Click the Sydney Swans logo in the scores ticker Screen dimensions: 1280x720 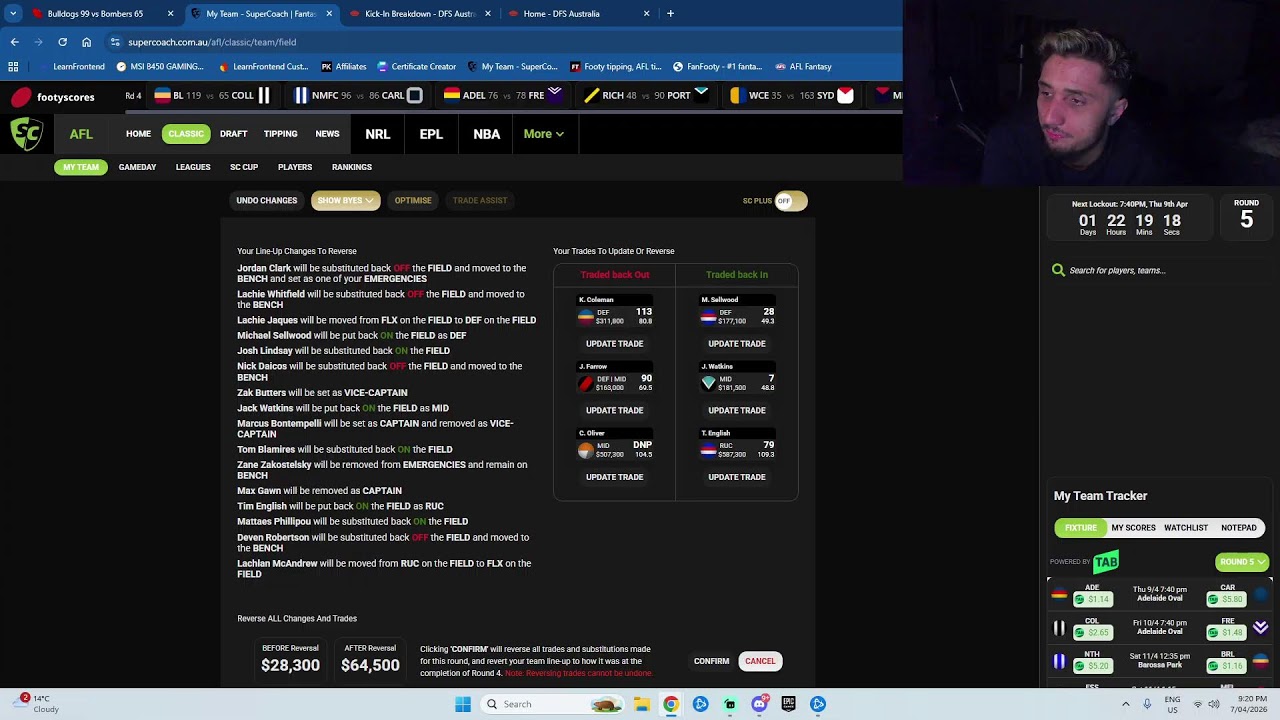point(846,96)
